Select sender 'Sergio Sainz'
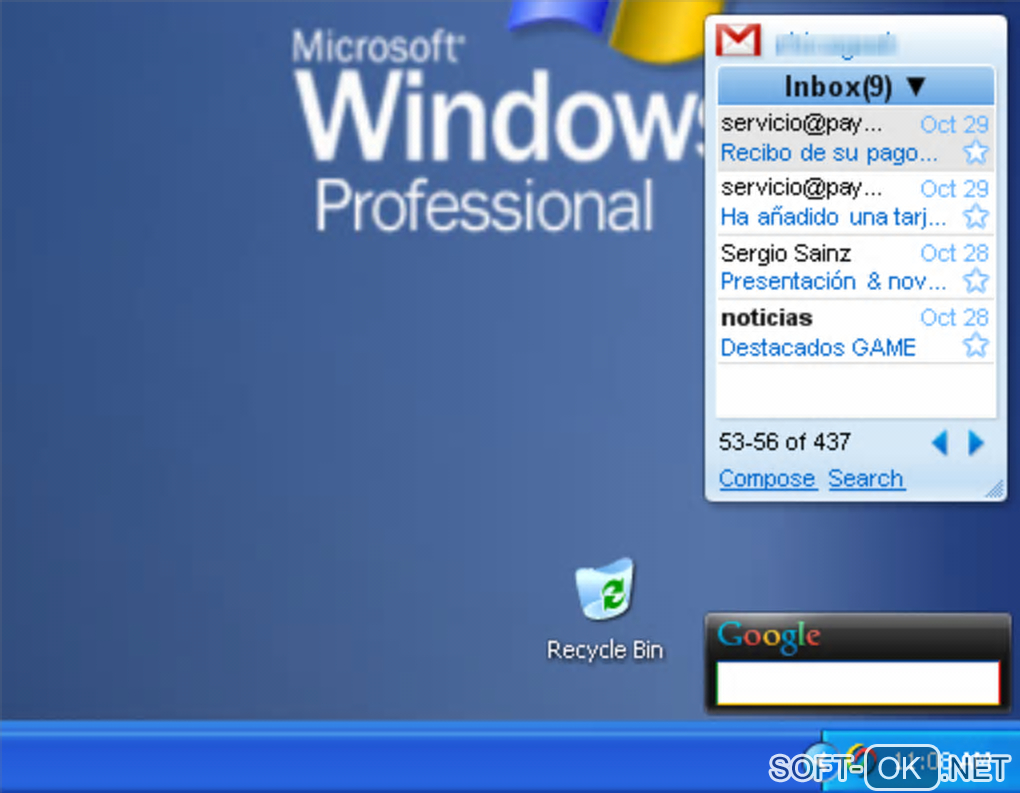 (786, 253)
